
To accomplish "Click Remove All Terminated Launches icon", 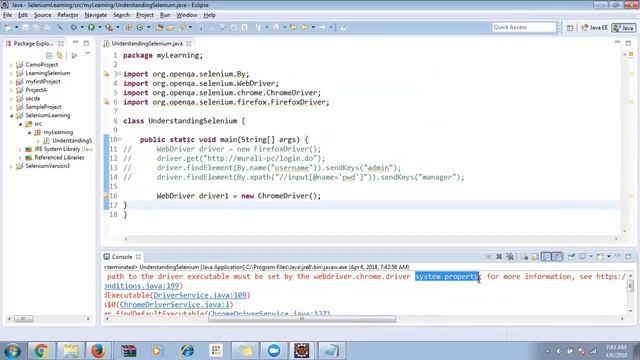I will pos(510,257).
